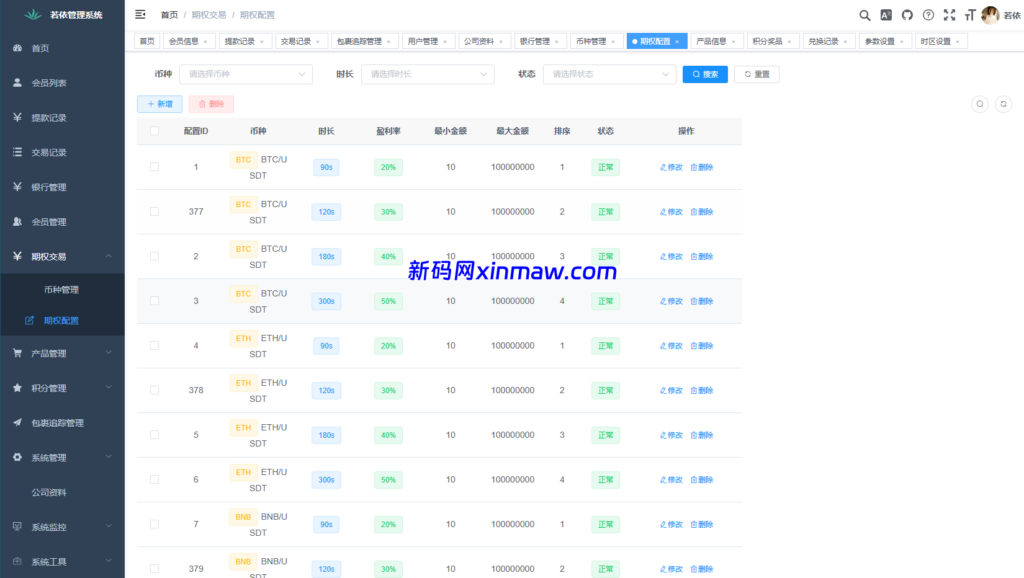Open 会员管理 in the sidebar
Image resolution: width=1024 pixels, height=578 pixels.
pos(62,221)
